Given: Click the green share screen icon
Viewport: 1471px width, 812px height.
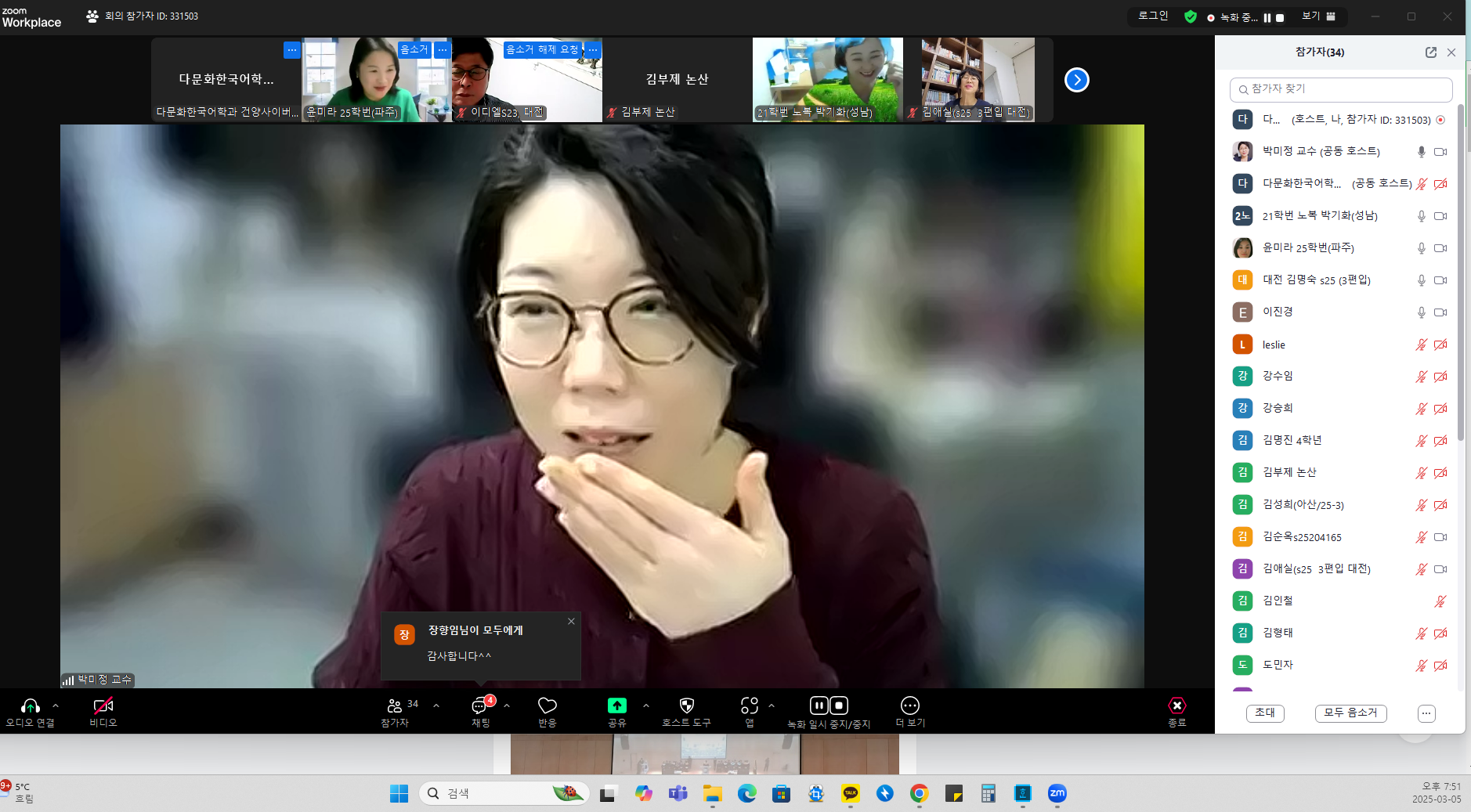Looking at the screenshot, I should (x=617, y=706).
